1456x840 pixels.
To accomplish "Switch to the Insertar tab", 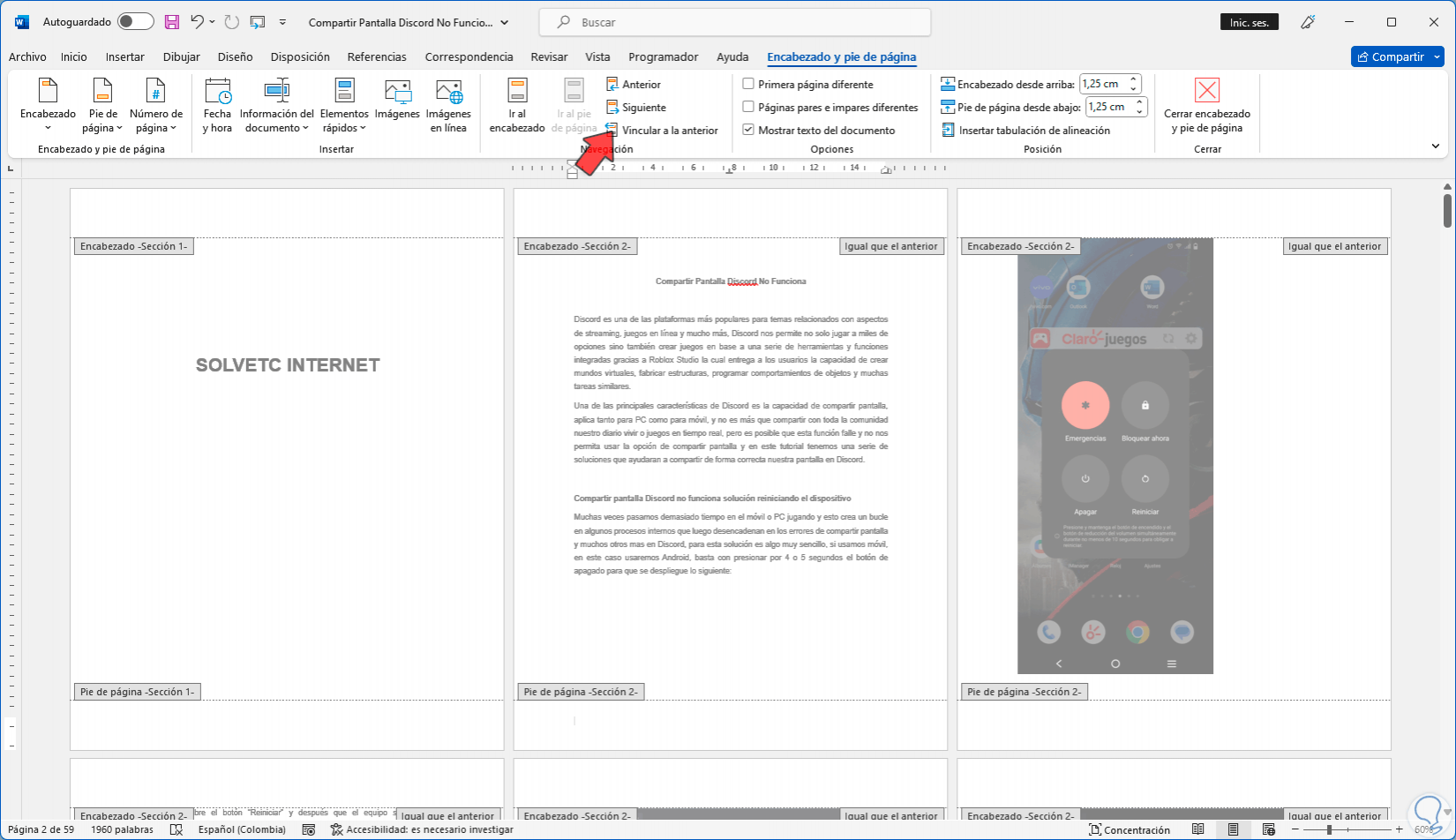I will coord(125,57).
